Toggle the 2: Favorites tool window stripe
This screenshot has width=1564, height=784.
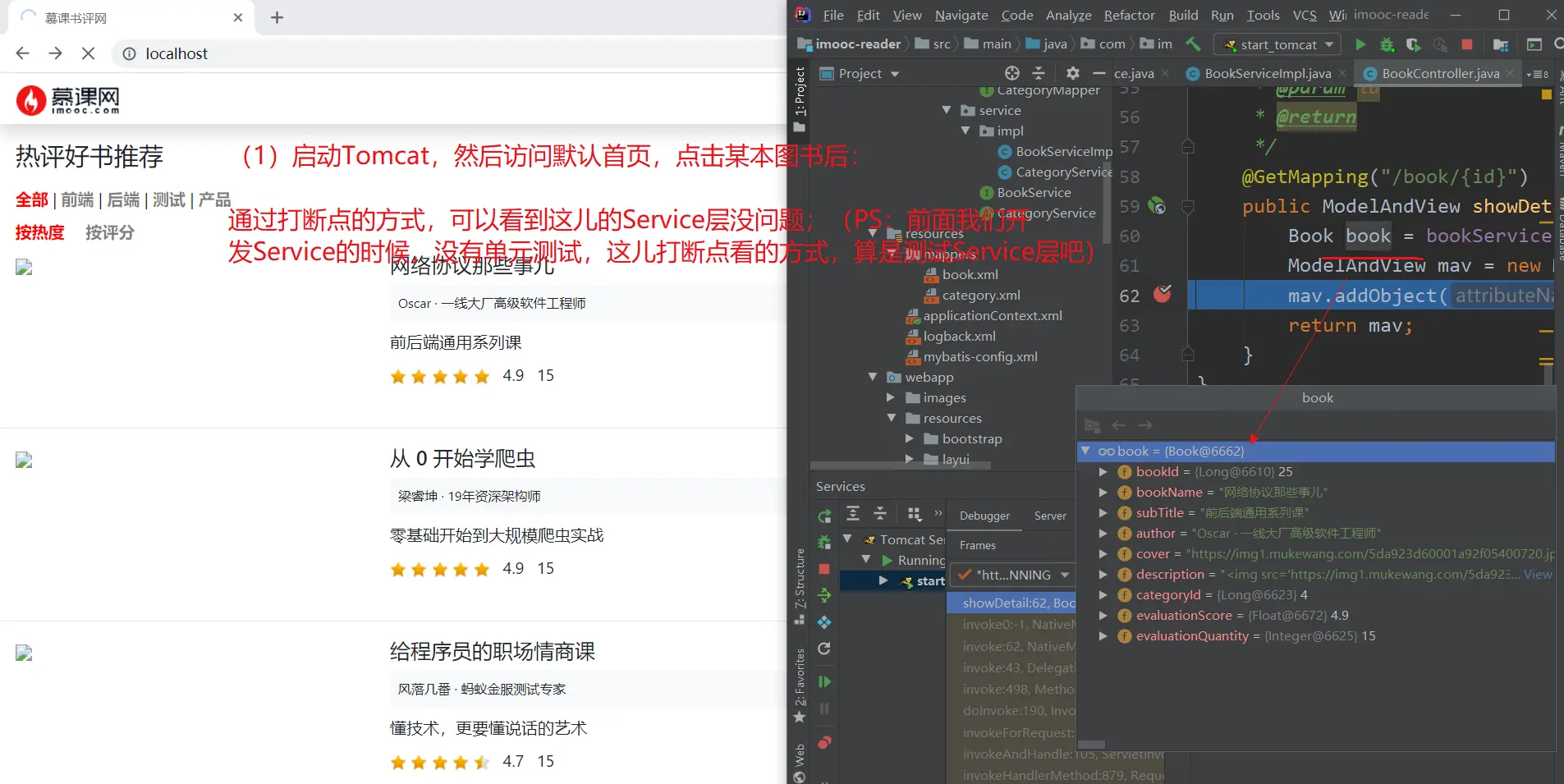(800, 685)
